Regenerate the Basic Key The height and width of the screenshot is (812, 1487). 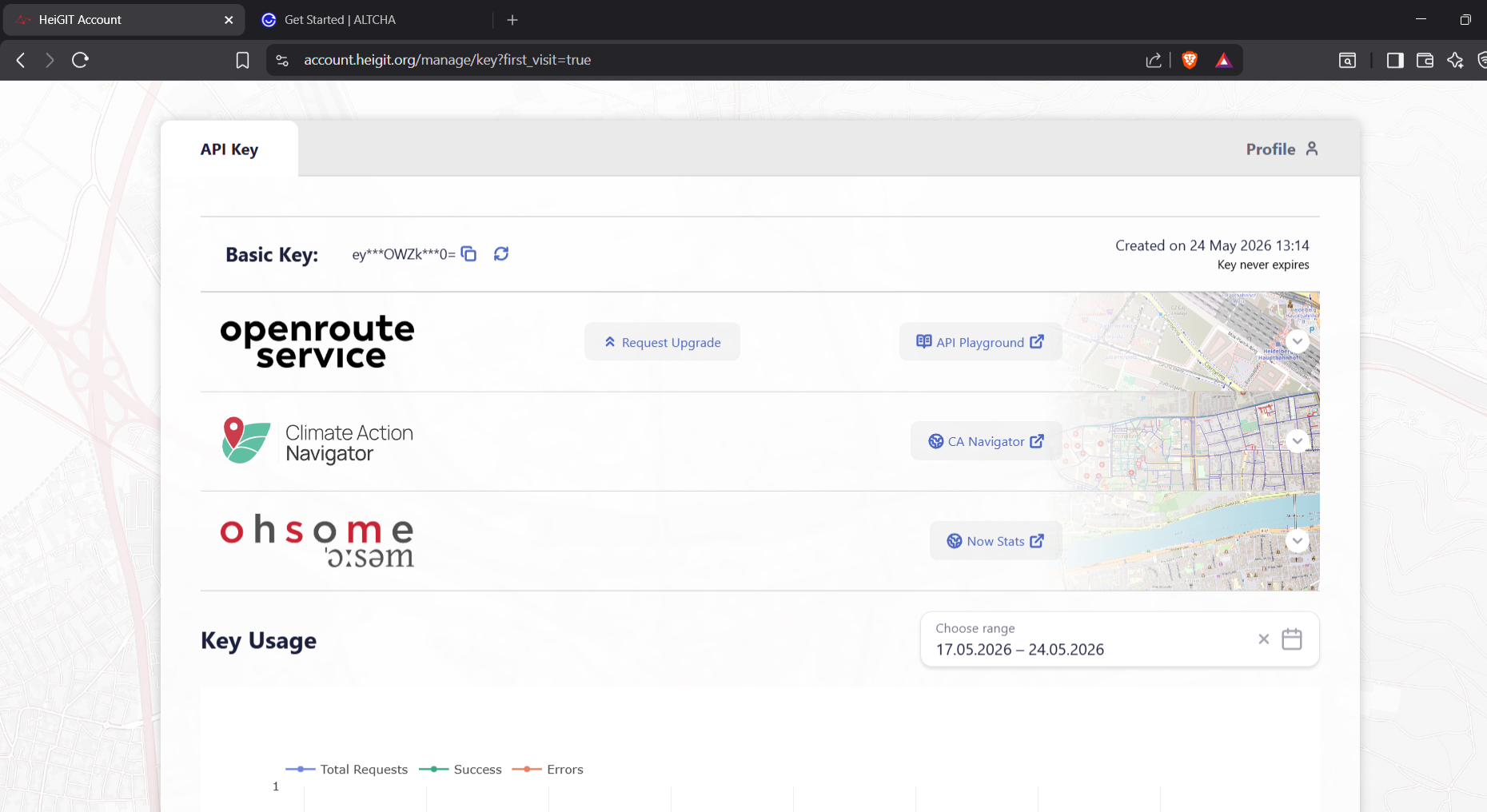(x=501, y=253)
